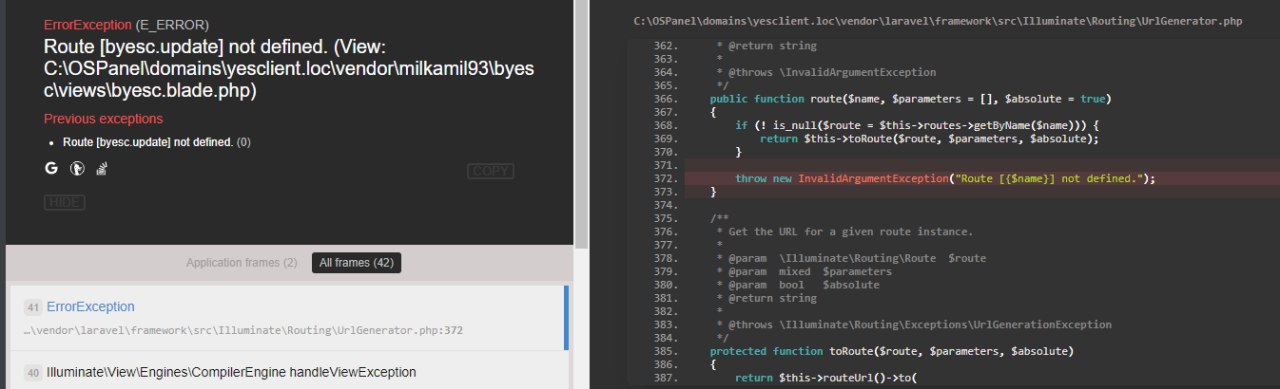1280x389 pixels.
Task: Click code line 385 protected function toRoute
Action: click(891, 351)
